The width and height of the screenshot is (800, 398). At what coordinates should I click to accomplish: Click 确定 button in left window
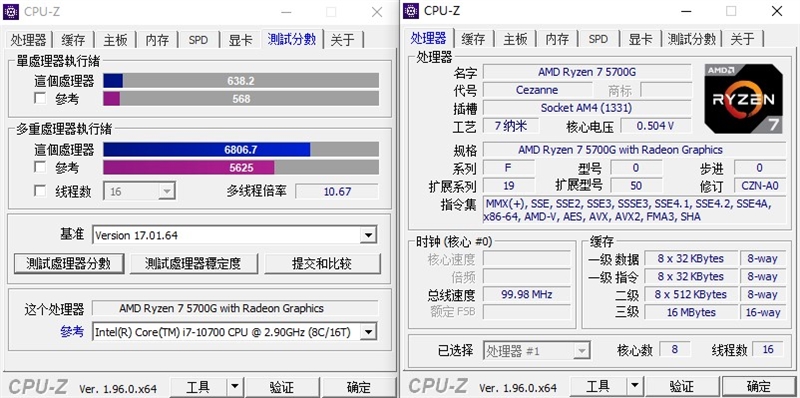(359, 387)
